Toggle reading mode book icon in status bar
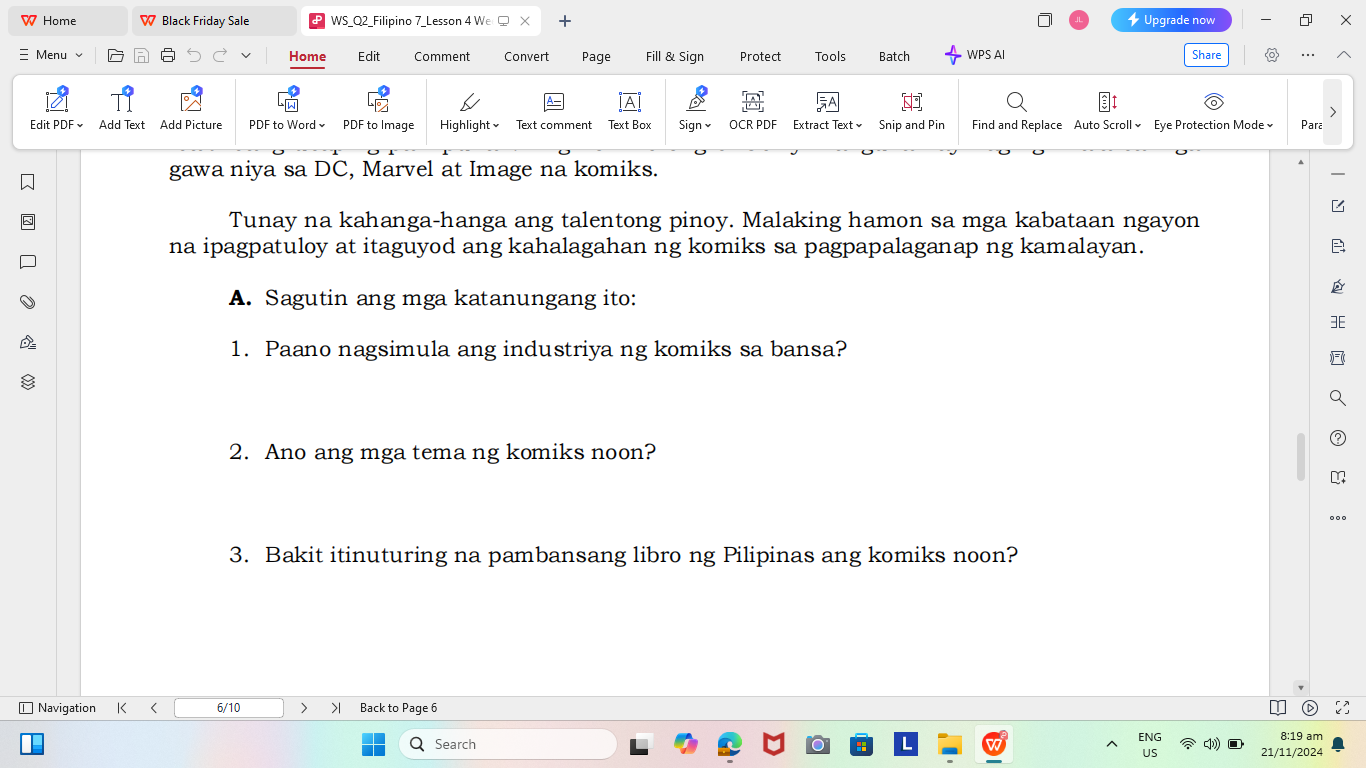The image size is (1366, 768). pos(1278,708)
